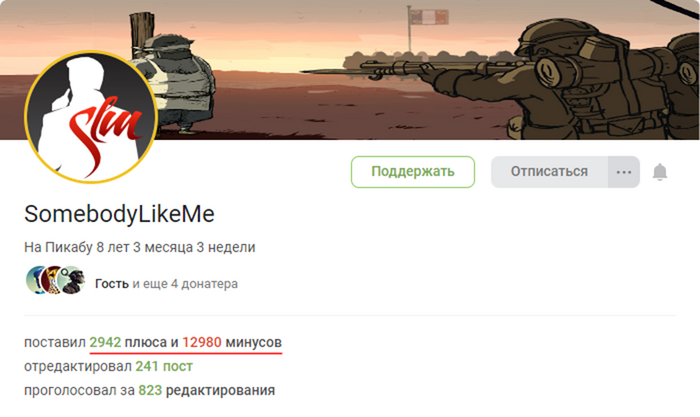This screenshot has height=417, width=700.
Task: Select the middle giraffe-patterned donater avatar
Action: point(52,280)
